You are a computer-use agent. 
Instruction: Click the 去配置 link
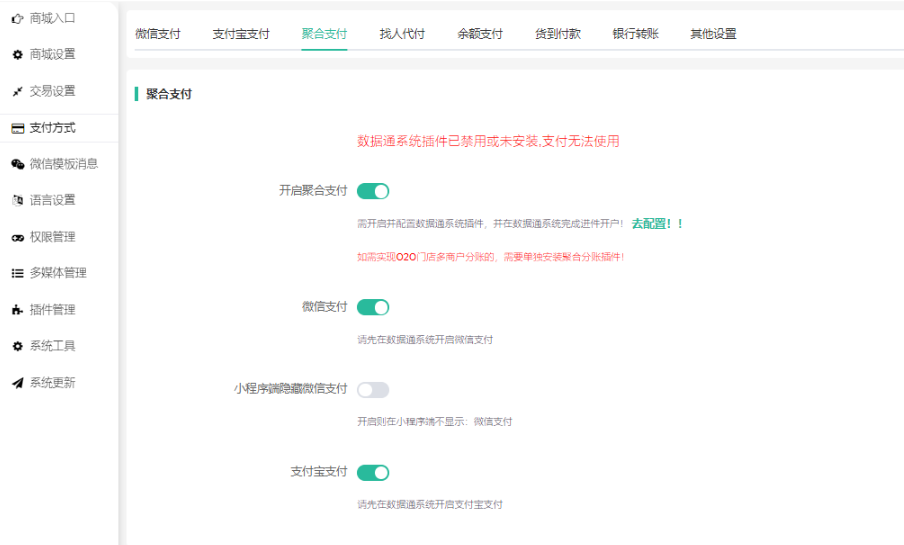coord(656,224)
